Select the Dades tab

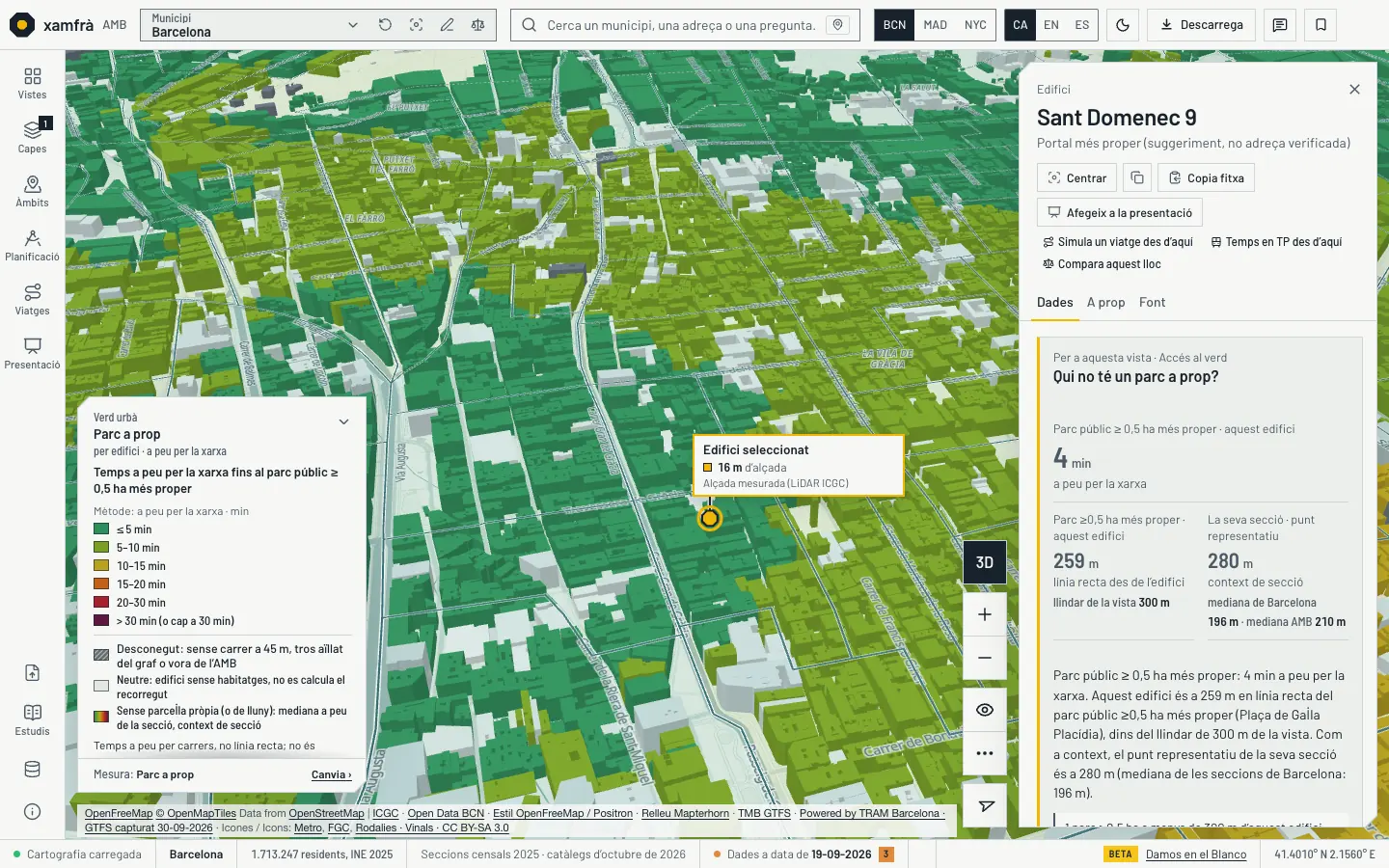tap(1054, 303)
